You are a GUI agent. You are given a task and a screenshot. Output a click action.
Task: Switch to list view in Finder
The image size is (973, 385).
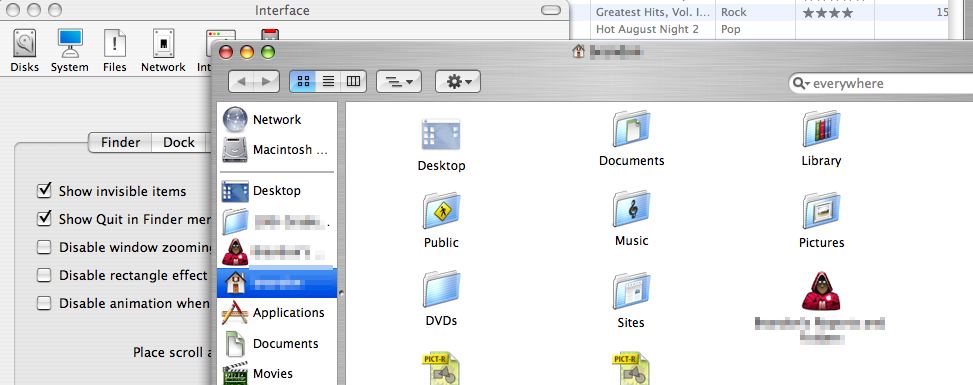(x=328, y=81)
